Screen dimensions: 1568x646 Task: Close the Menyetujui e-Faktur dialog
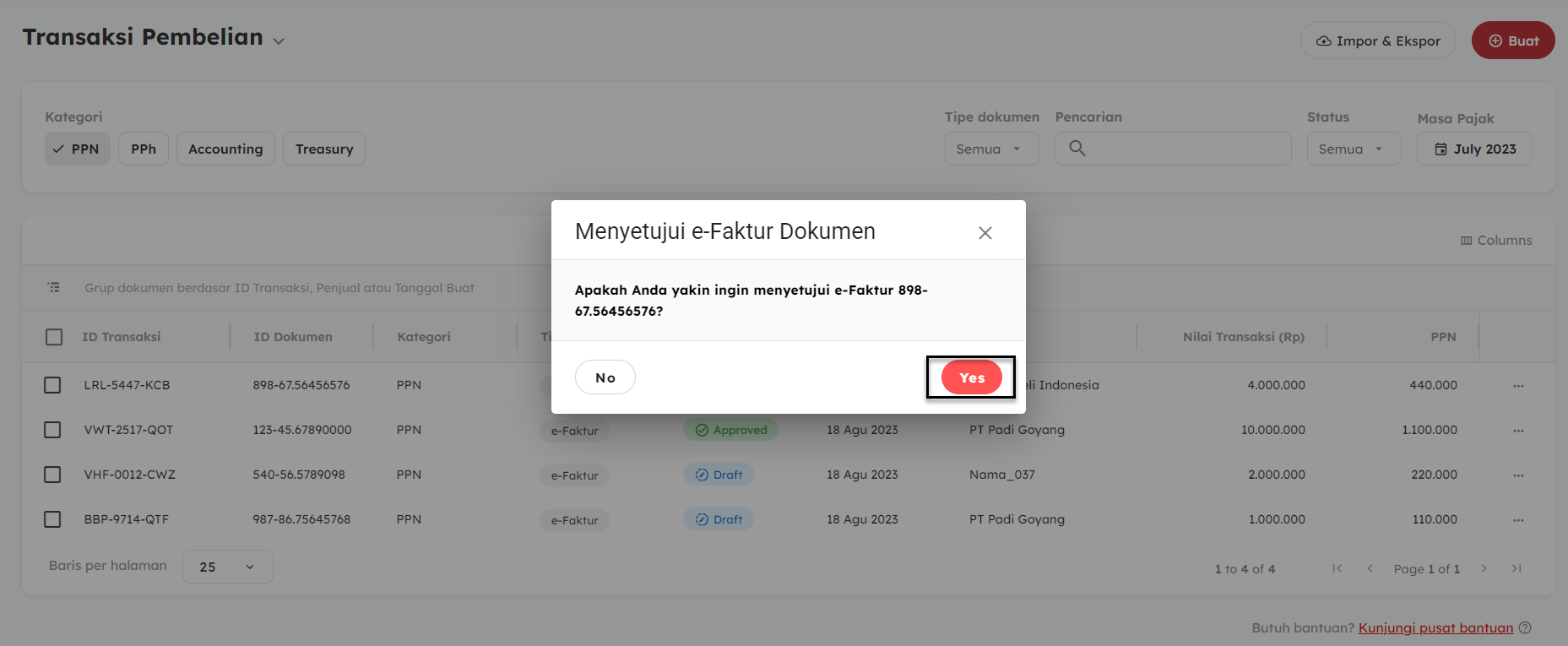point(985,233)
